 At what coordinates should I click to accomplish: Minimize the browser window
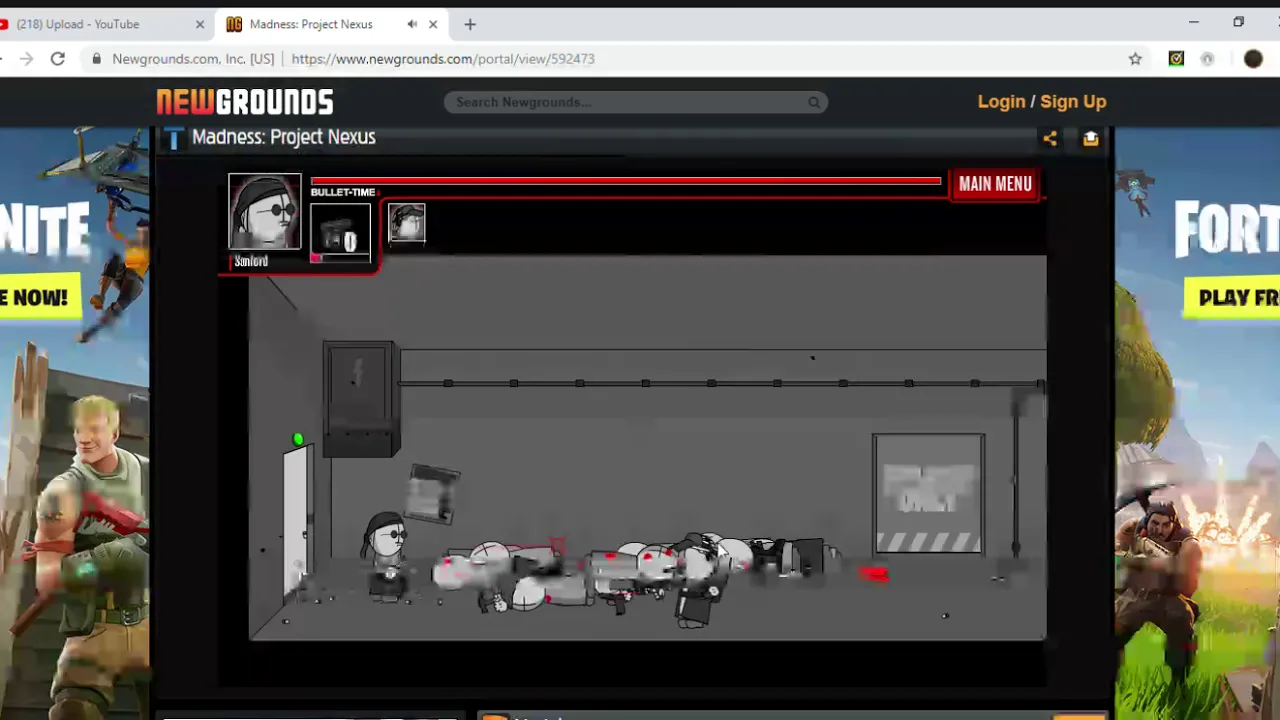(1193, 22)
